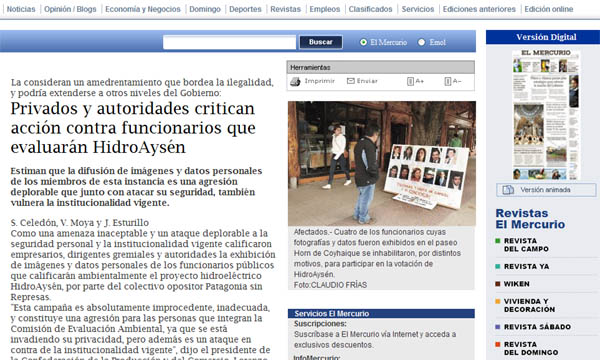The width and height of the screenshot is (600, 360).
Task: Click the article photo of the Coyhaique street
Action: click(x=382, y=163)
